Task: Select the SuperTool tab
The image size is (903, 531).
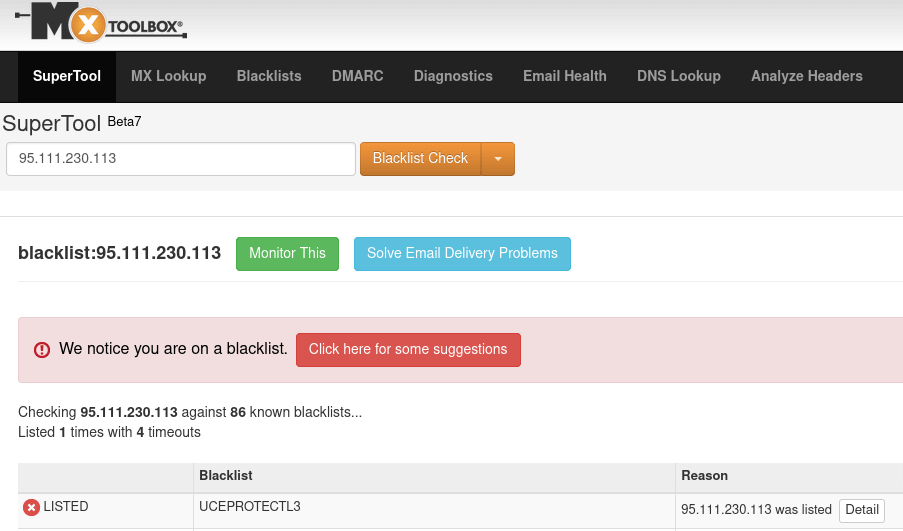Action: [67, 76]
